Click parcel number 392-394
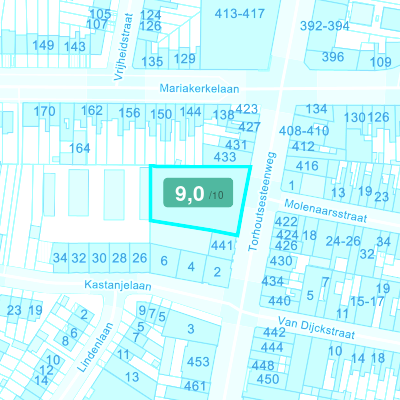400x400 pixels. [325, 26]
